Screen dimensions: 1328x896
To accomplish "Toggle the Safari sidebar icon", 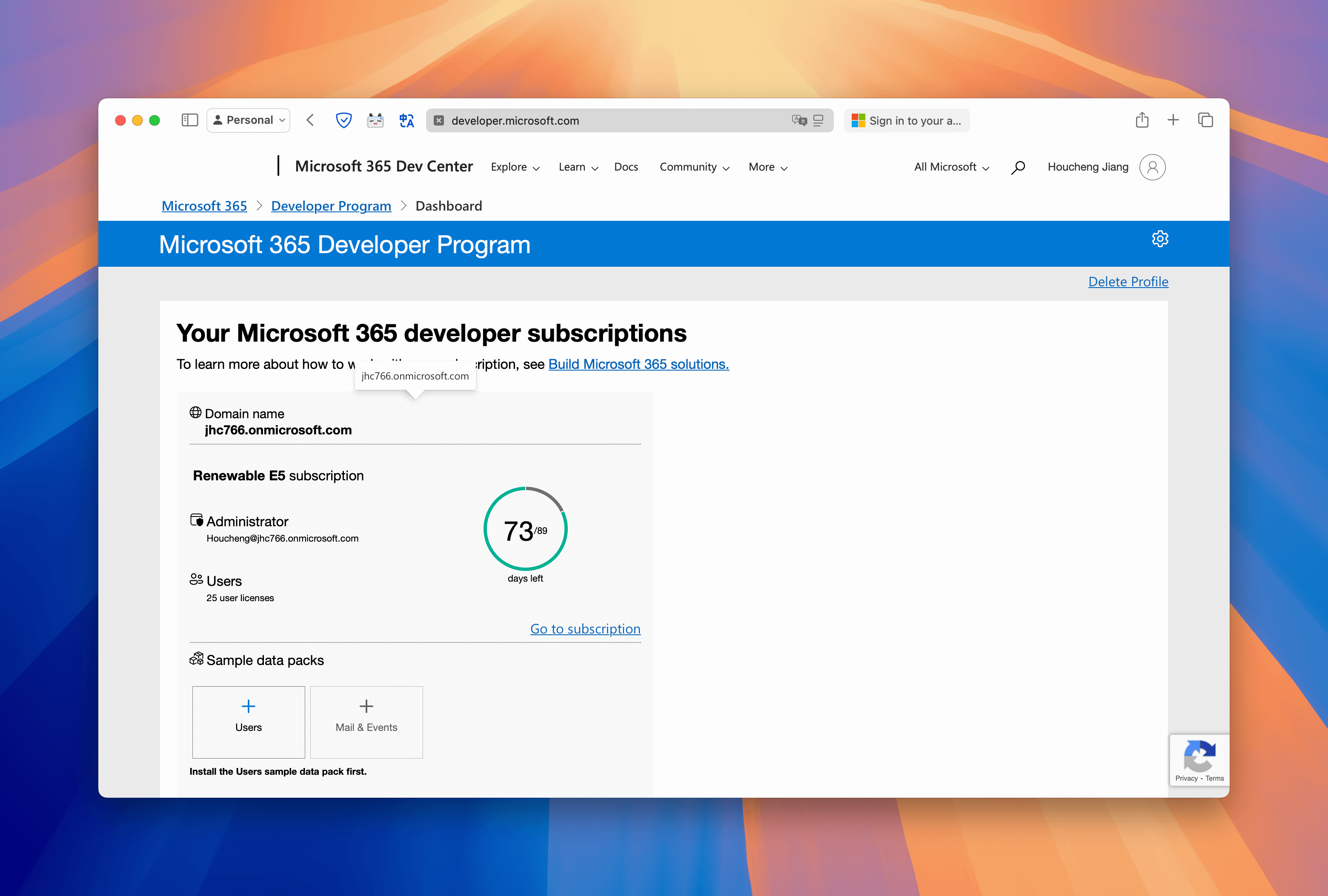I will pos(189,120).
